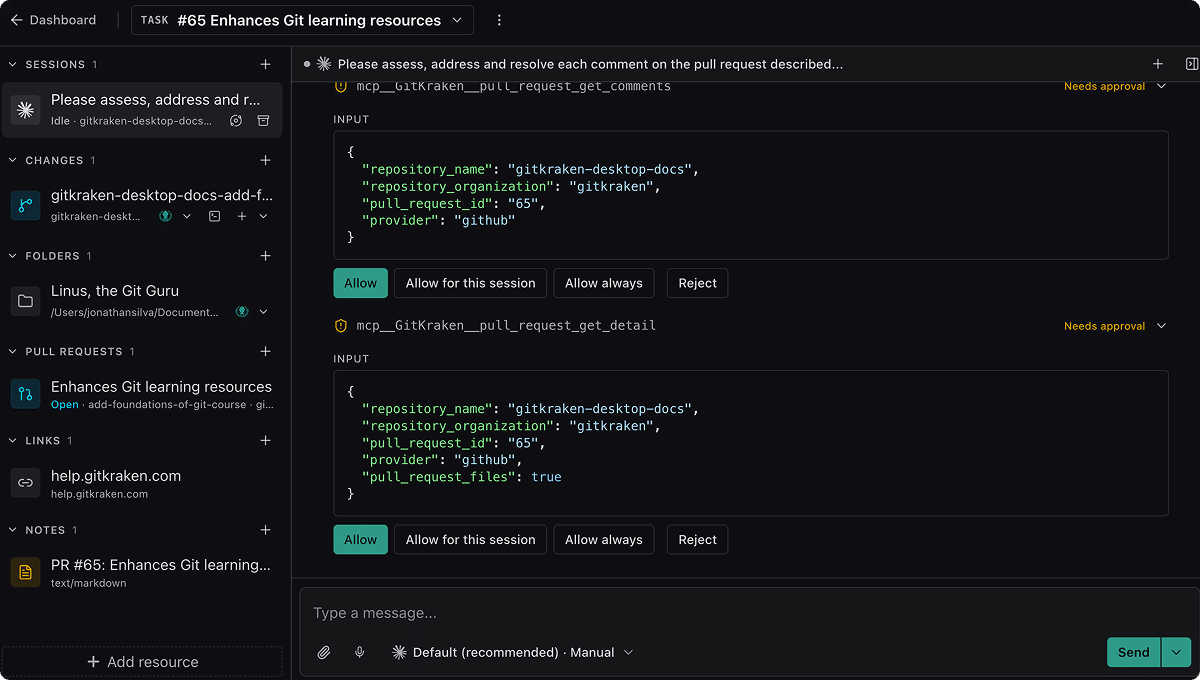Collapse the pull_request_get_comments Needs approval chevron
1200x680 pixels.
[1161, 87]
